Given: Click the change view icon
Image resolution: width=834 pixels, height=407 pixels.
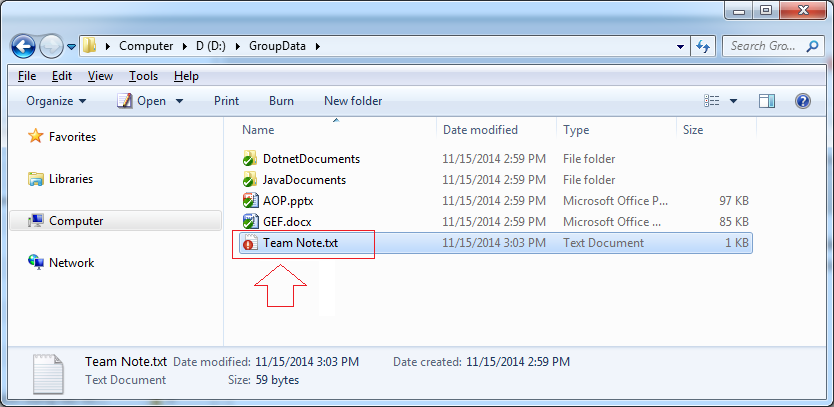Looking at the screenshot, I should pyautogui.click(x=712, y=101).
